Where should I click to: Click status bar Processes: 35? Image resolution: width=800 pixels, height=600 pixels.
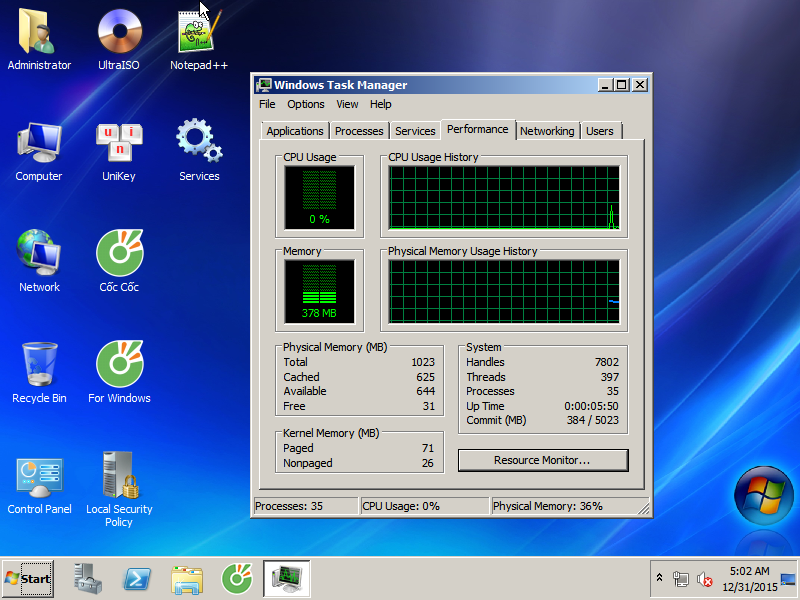tap(306, 506)
